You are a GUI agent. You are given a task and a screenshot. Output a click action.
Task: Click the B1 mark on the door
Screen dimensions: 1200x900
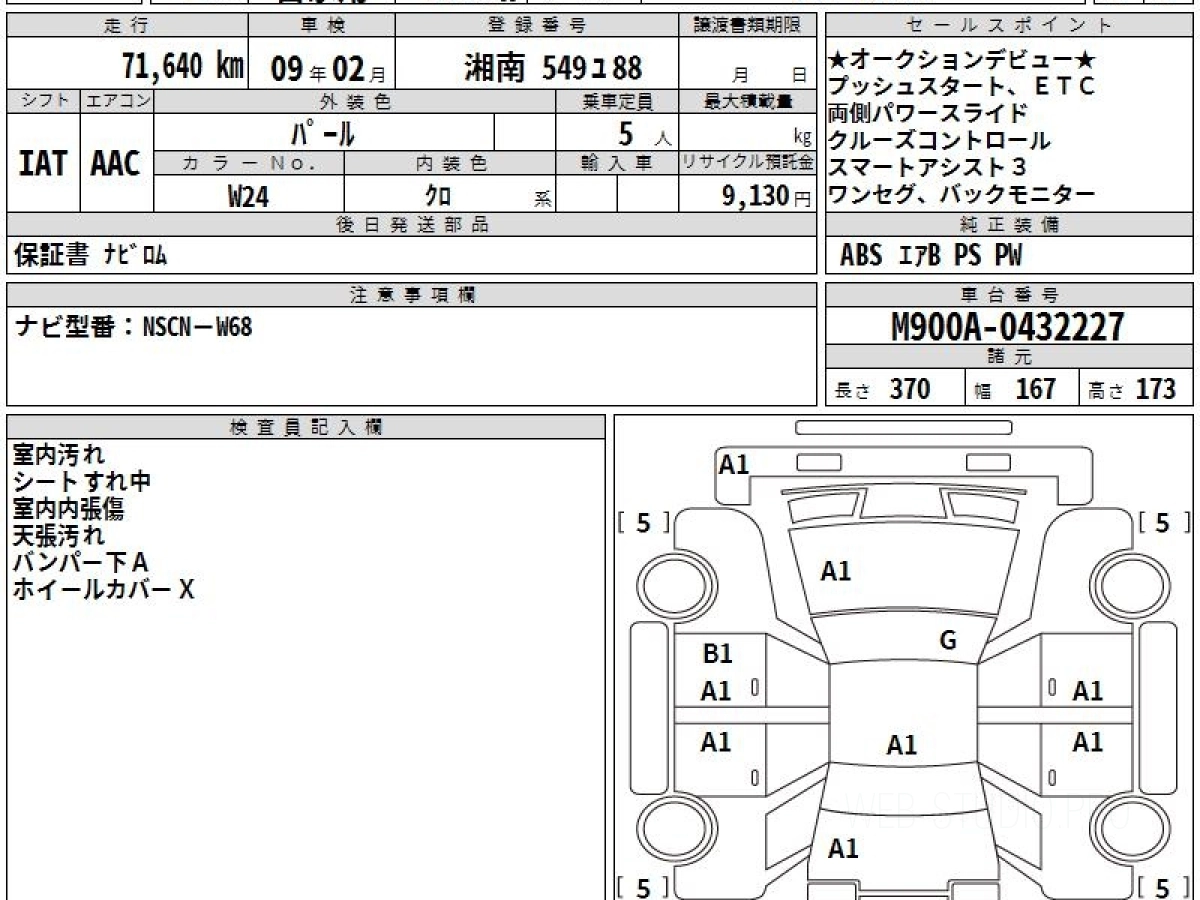point(717,654)
